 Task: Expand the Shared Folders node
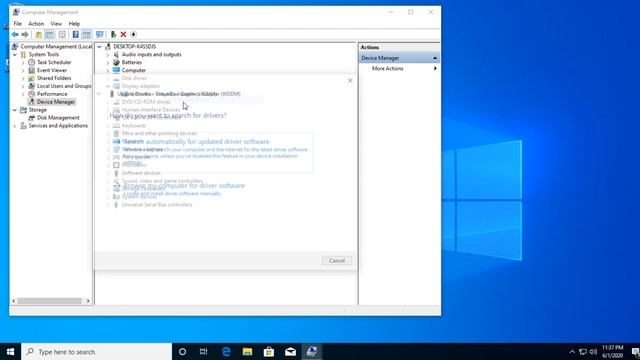point(23,78)
